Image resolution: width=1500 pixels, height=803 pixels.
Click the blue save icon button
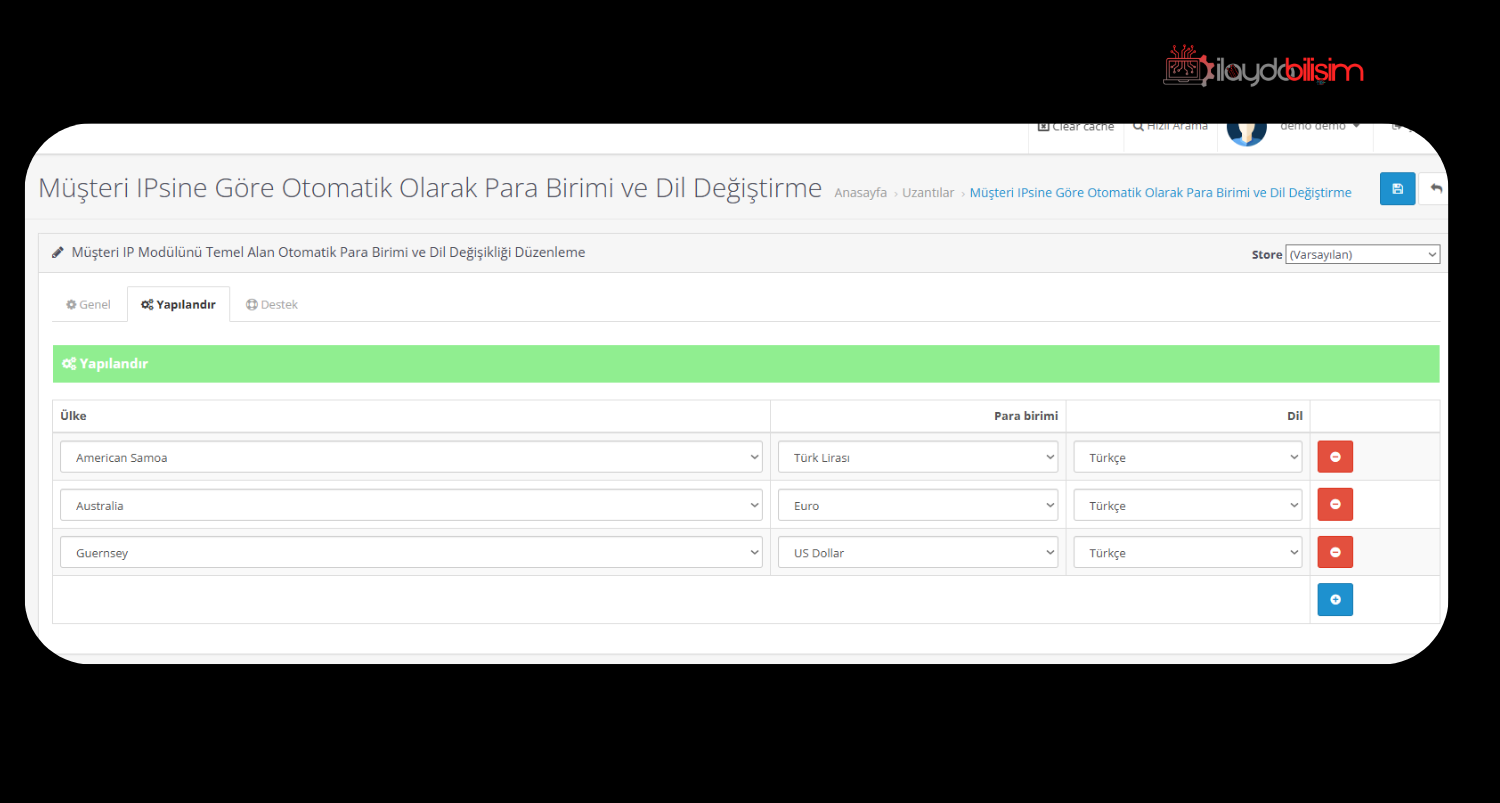coord(1397,188)
